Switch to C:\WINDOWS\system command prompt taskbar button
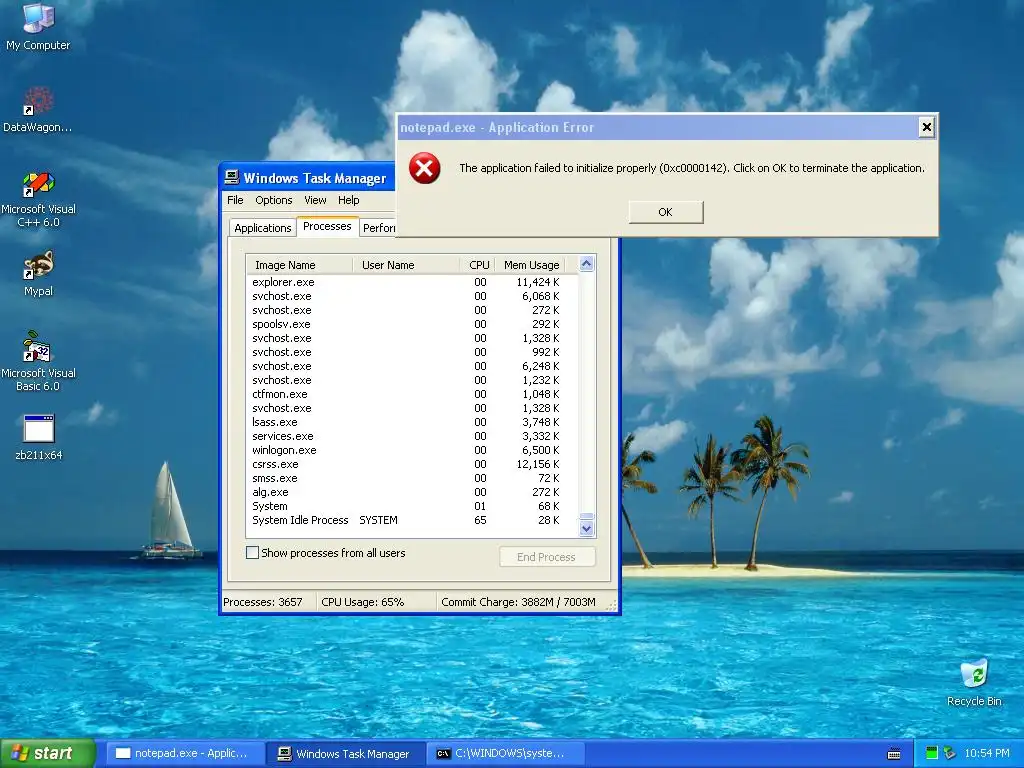This screenshot has width=1024, height=768. pos(507,753)
